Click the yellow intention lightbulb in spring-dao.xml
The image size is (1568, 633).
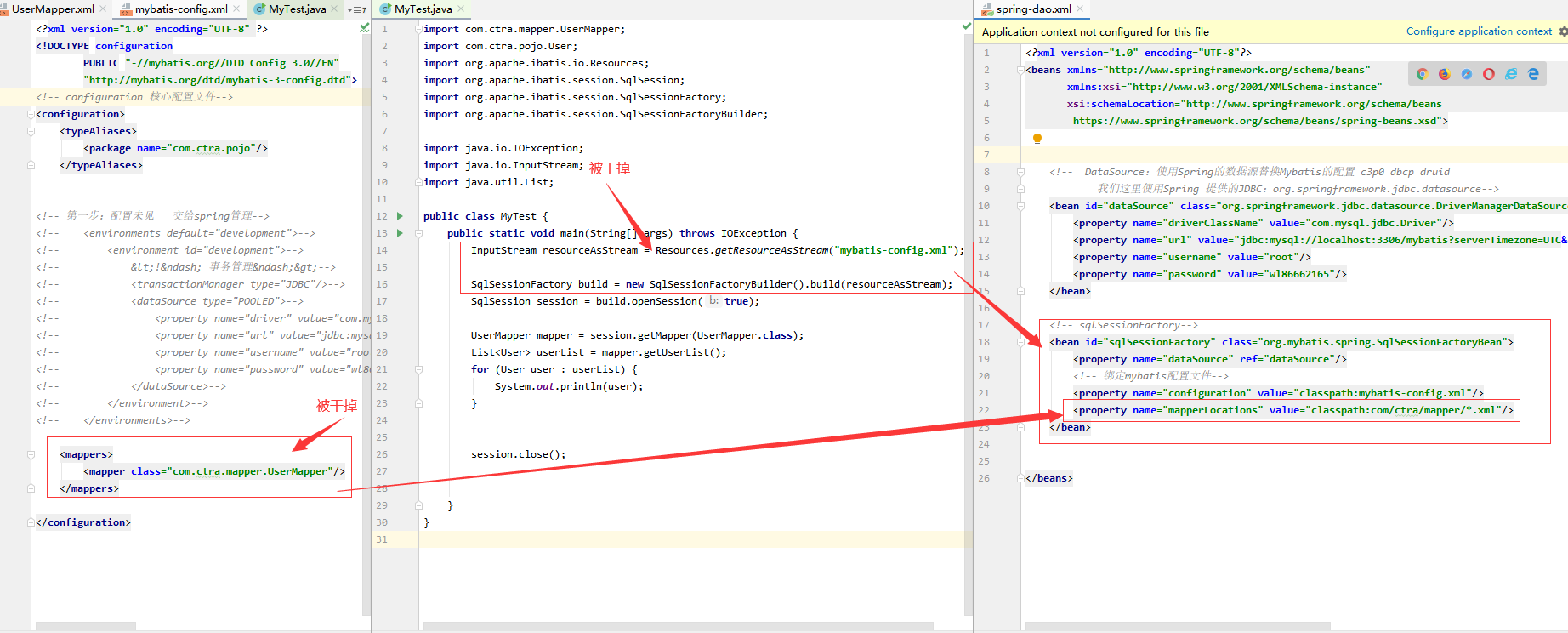[1037, 139]
